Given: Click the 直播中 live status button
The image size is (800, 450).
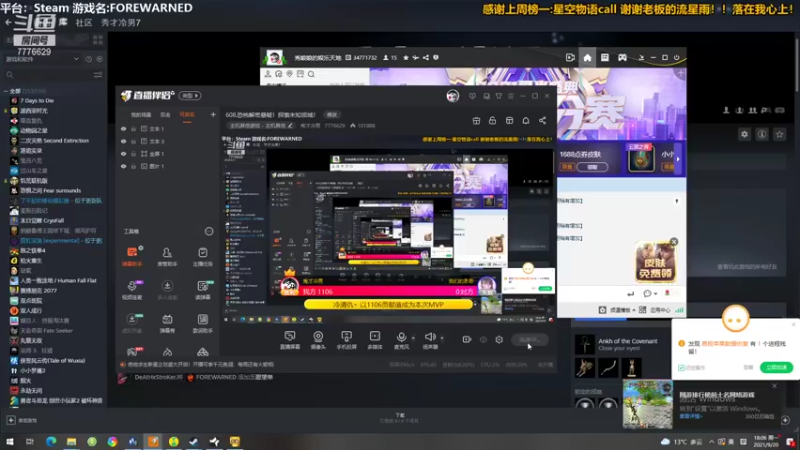Looking at the screenshot, I should coord(530,339).
